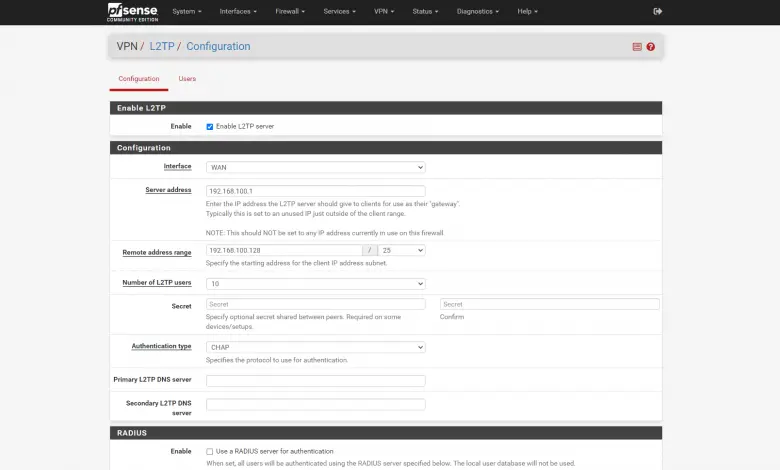Click the Primary L2TP DNS server field

[315, 380]
